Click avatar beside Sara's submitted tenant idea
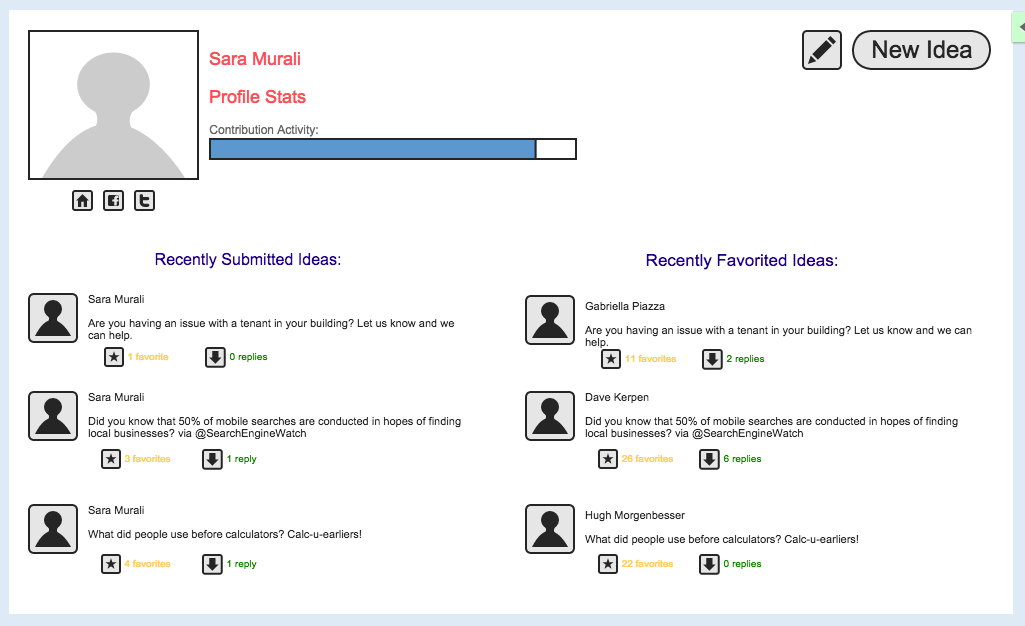The image size is (1025, 626). 53,318
